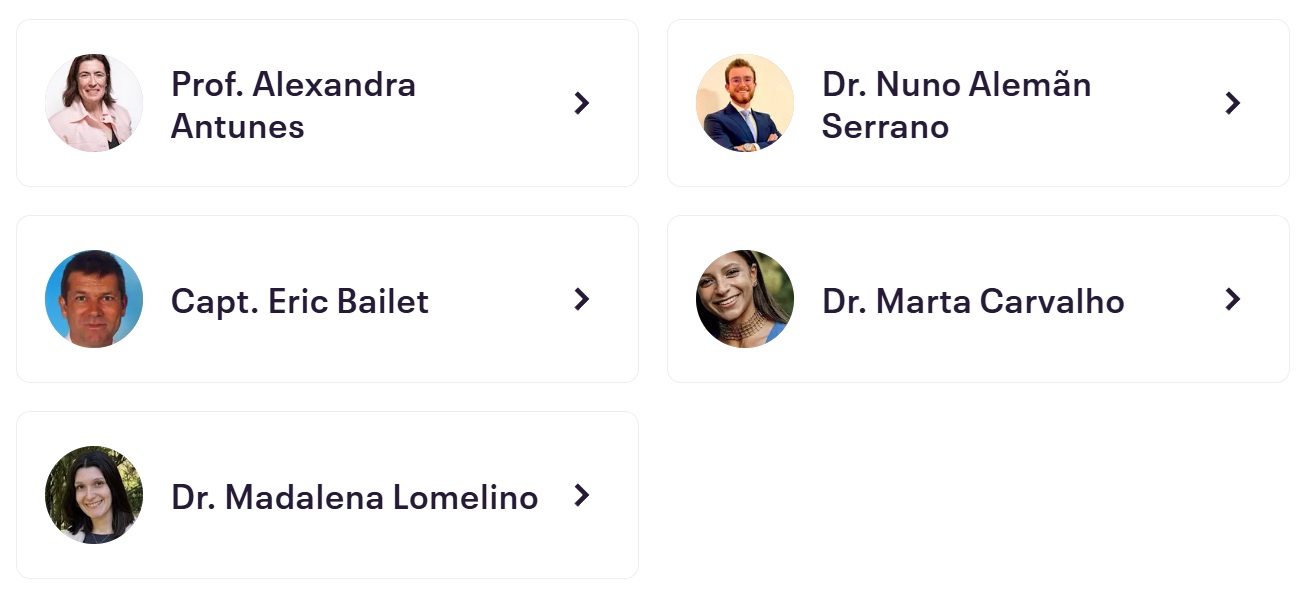Click the chevron arrow beside Dr. Nuno Alemãn Serrano
The image size is (1312, 595).
pyautogui.click(x=1233, y=103)
